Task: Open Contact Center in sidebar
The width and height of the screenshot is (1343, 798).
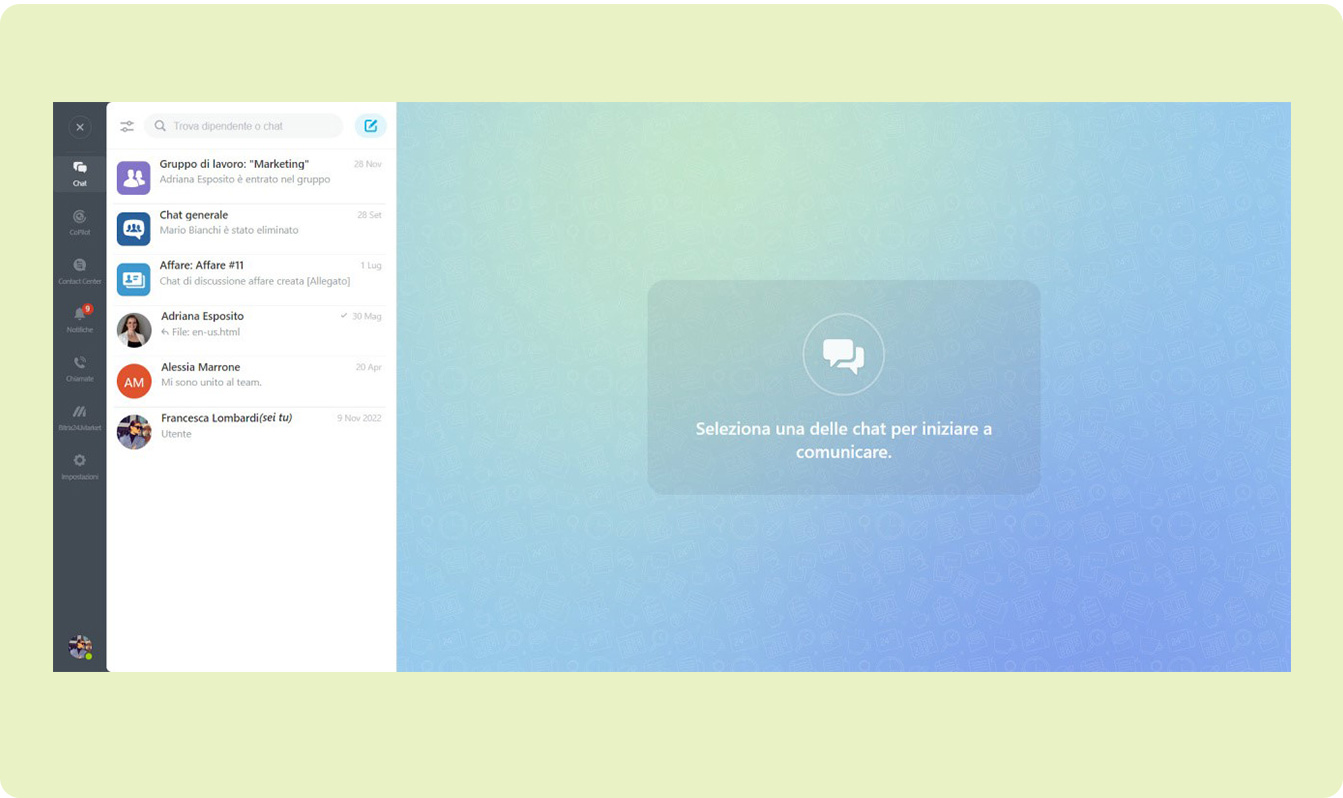Action: click(79, 271)
